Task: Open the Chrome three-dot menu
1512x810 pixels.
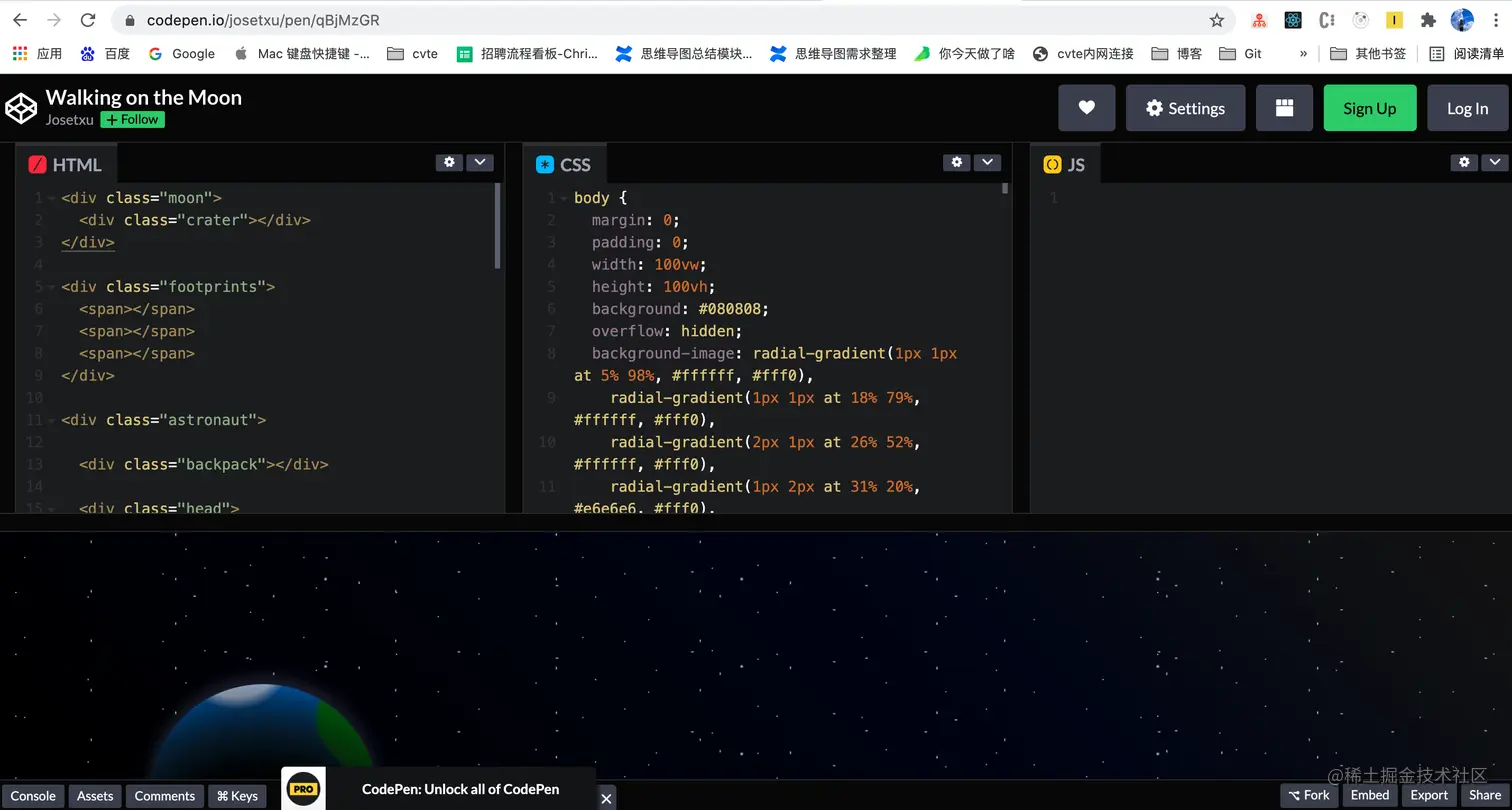Action: tap(1496, 20)
